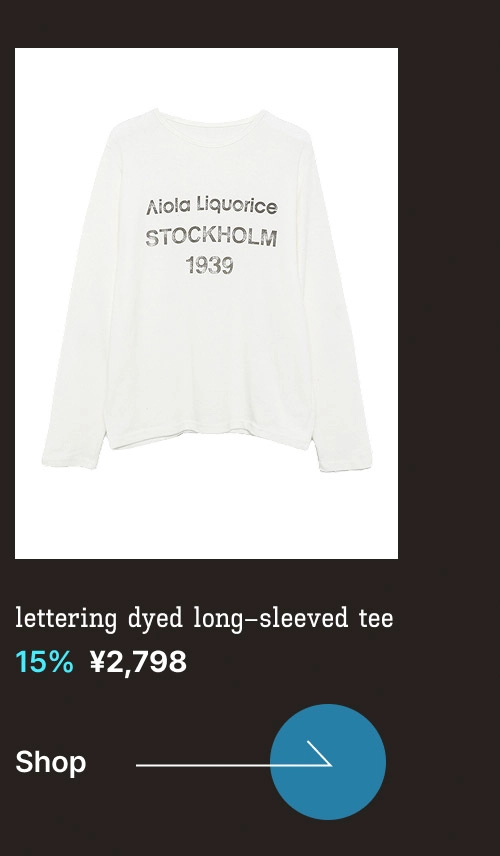The height and width of the screenshot is (856, 500).
Task: Open the lettering dyed long-sleeved tee title
Action: tap(204, 619)
